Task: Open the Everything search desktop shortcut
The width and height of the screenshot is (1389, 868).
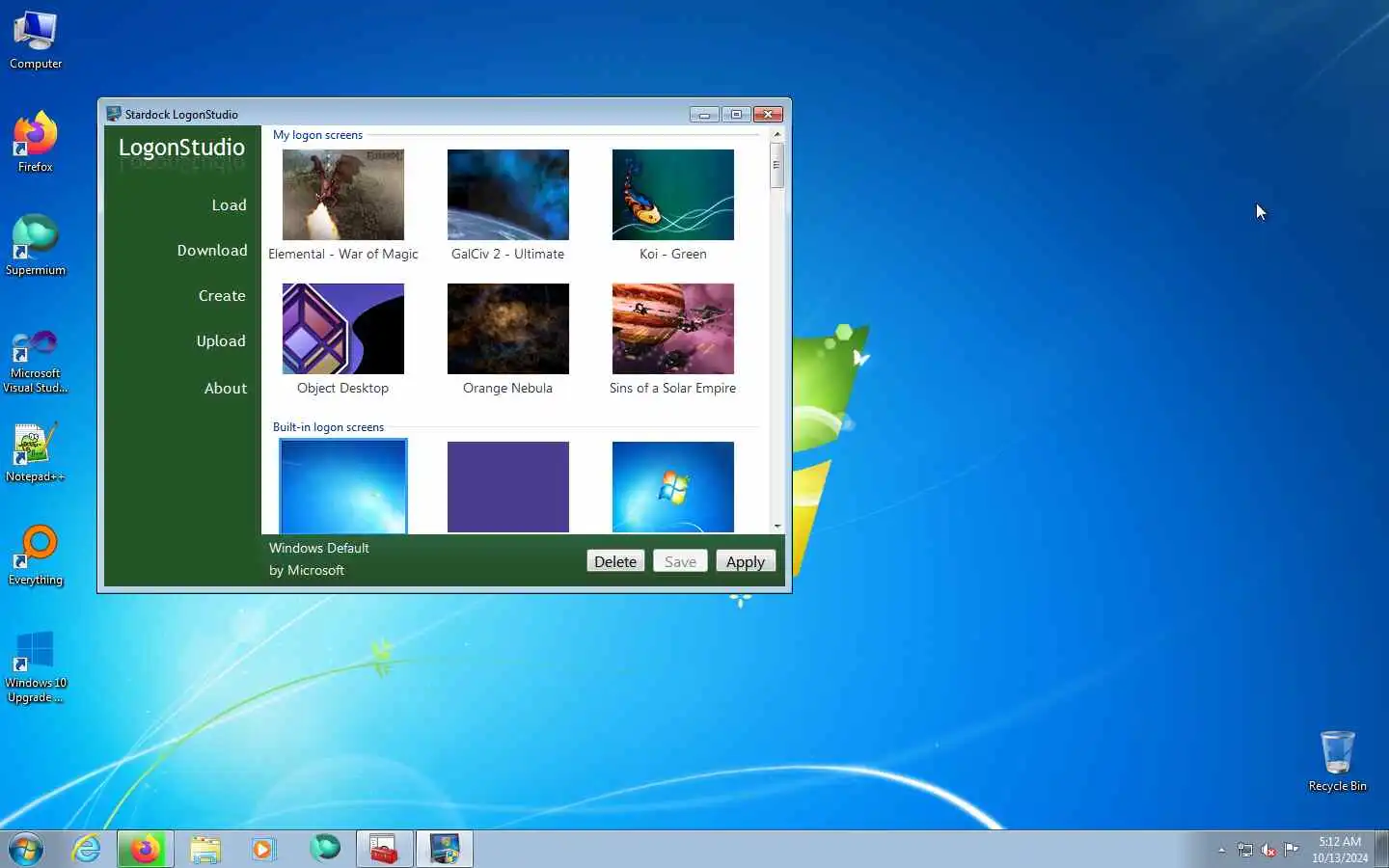Action: 36,556
